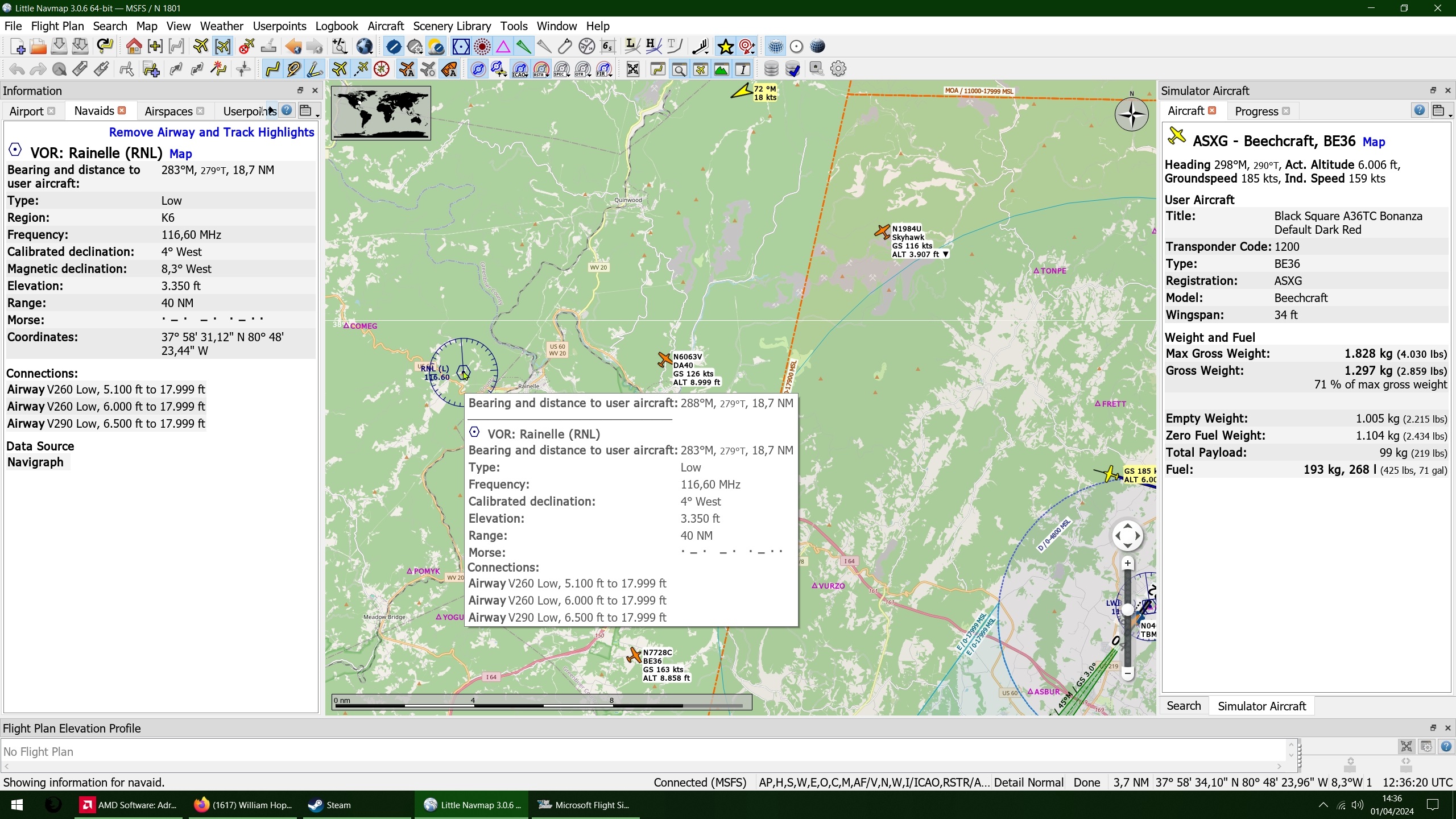Viewport: 1456px width, 819px height.
Task: Create a new flight plan
Action: [17, 47]
